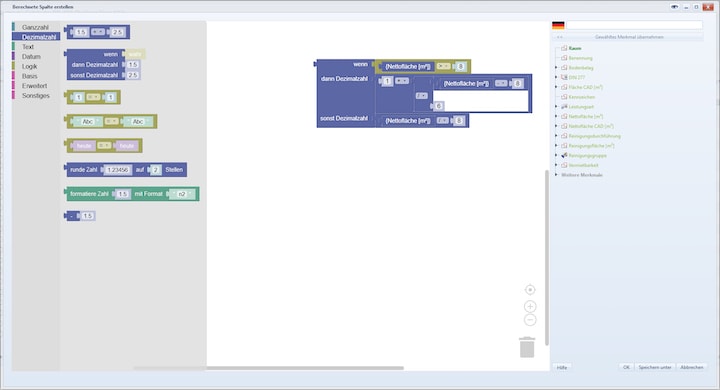Viewport: 720px width, 390px height.
Task: Click the horizontal scrollbar under the workspace
Action: coord(269,368)
